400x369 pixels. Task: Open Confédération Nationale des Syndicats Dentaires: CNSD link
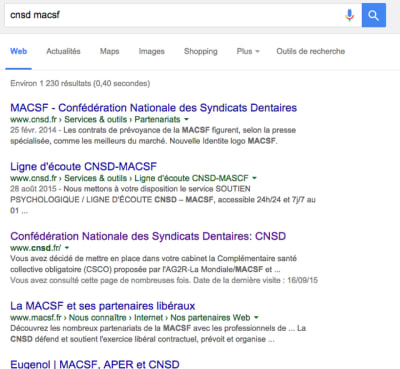148,236
